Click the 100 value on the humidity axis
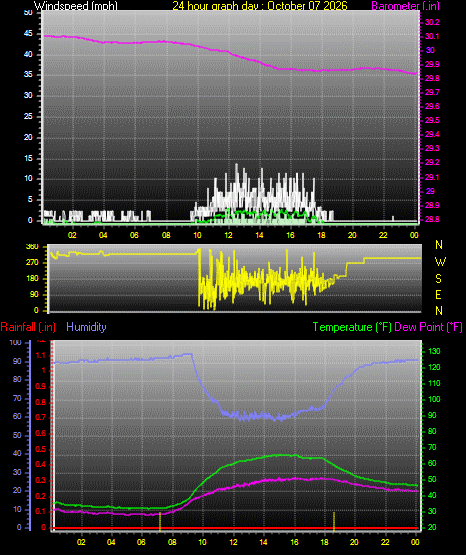The height and width of the screenshot is (555, 466). click(x=16, y=343)
